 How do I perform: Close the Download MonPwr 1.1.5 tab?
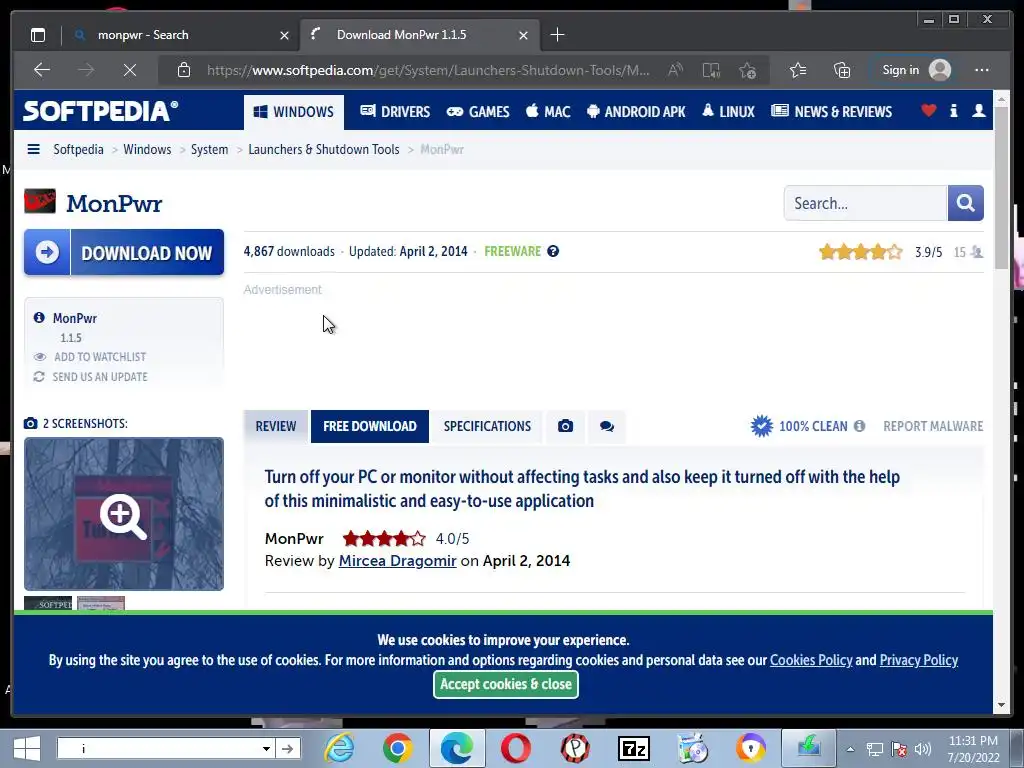point(523,35)
